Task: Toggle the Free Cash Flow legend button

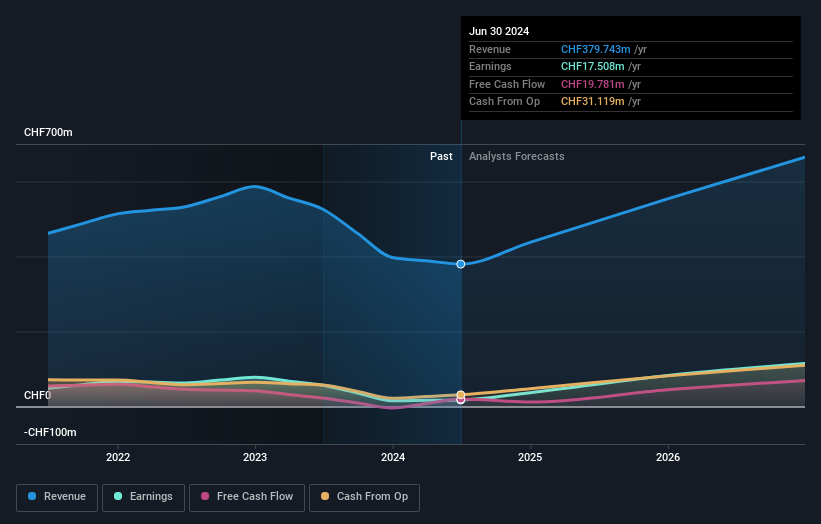Action: click(247, 497)
